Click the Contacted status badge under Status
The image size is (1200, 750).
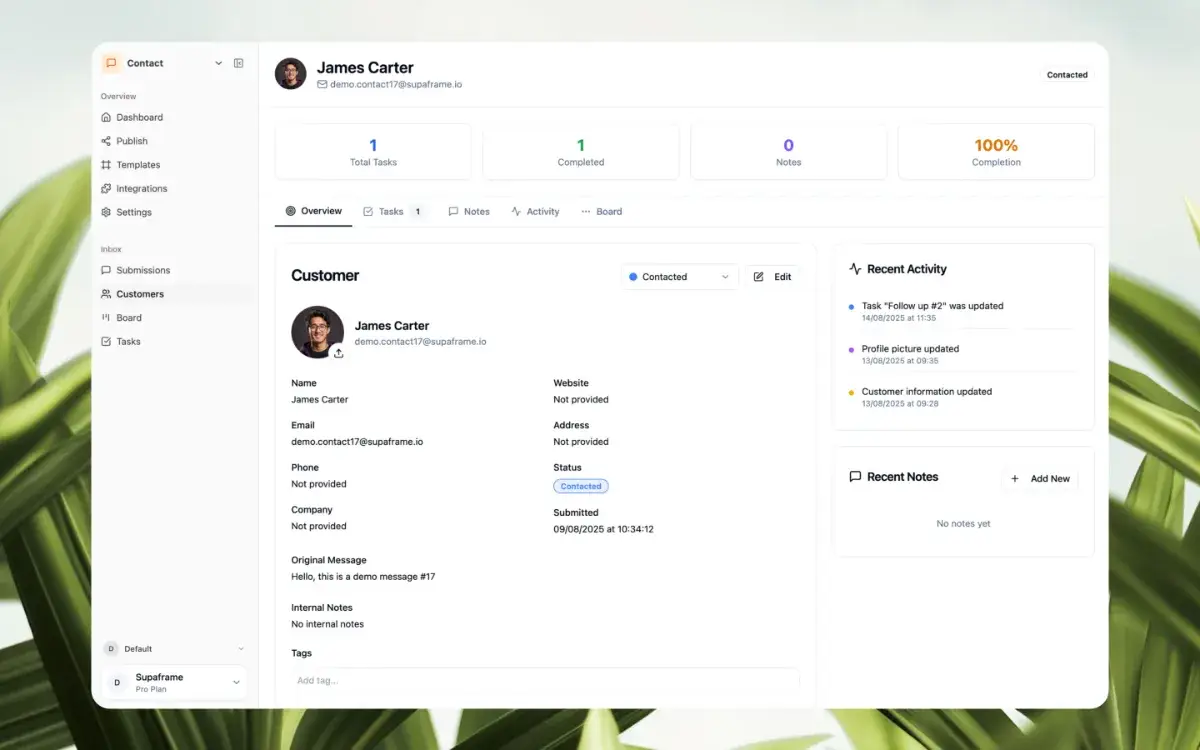(581, 487)
